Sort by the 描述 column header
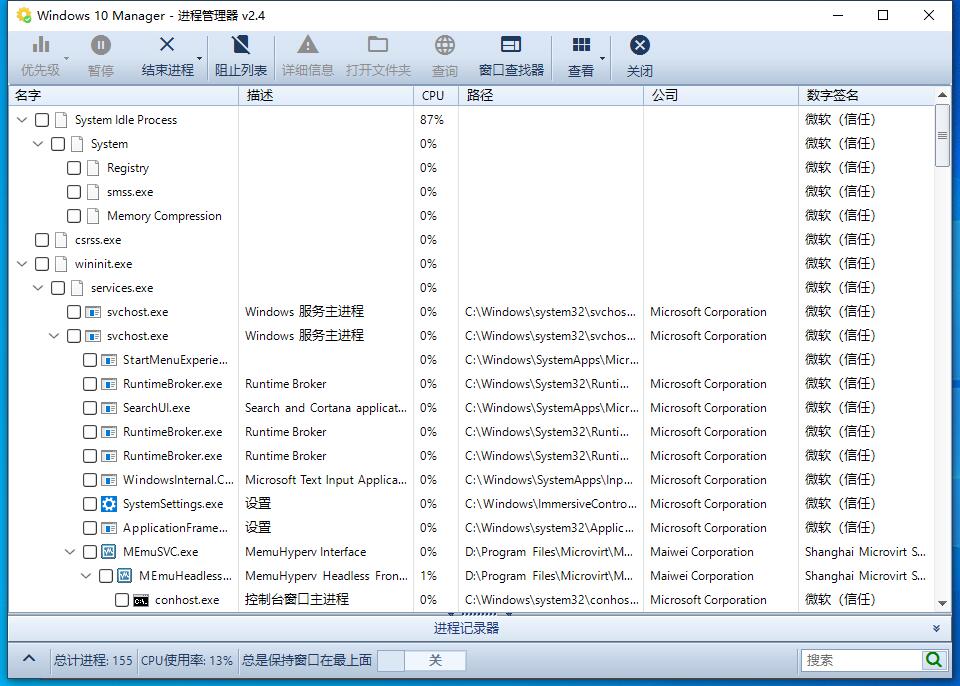 coord(326,96)
